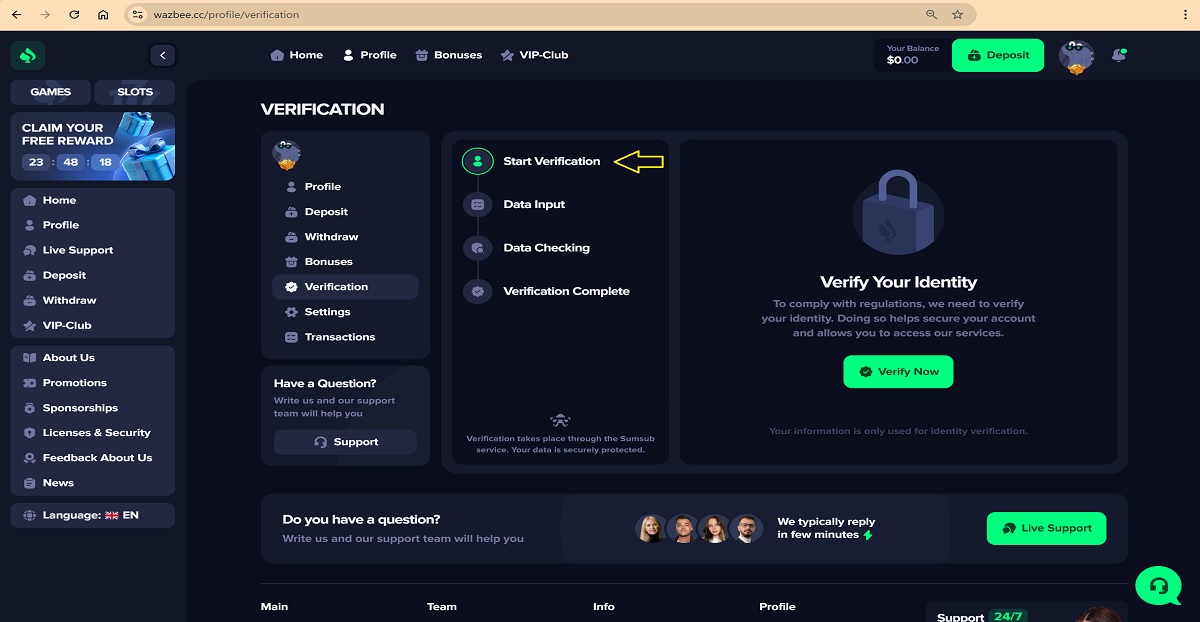
Task: Open the user avatar in header
Action: point(1076,56)
